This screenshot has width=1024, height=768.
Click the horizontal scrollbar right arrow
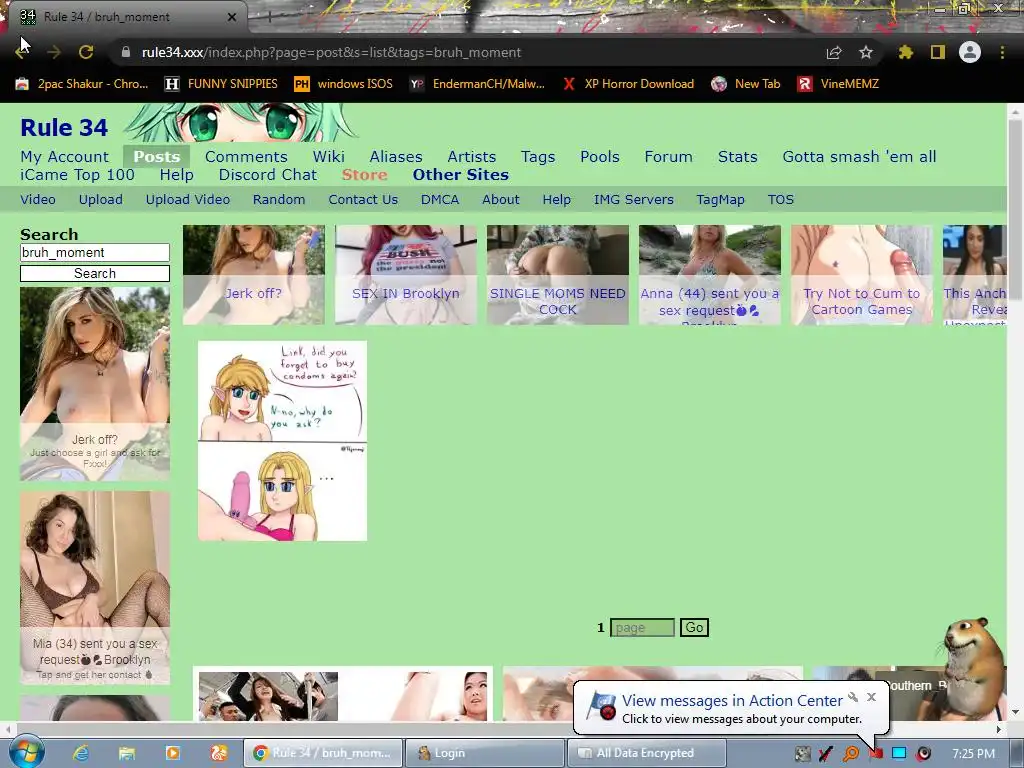pyautogui.click(x=999, y=728)
